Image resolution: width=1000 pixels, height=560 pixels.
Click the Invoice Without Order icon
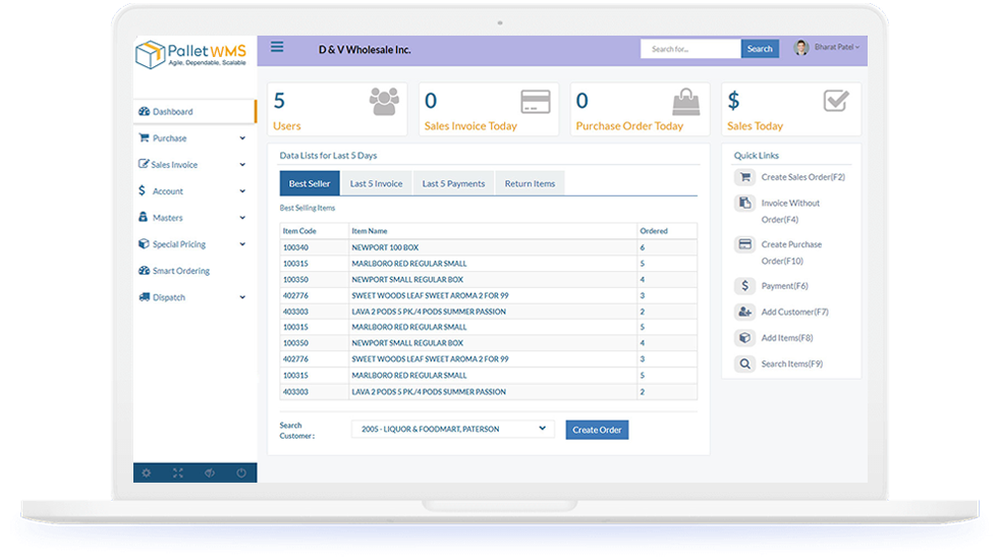pyautogui.click(x=744, y=203)
